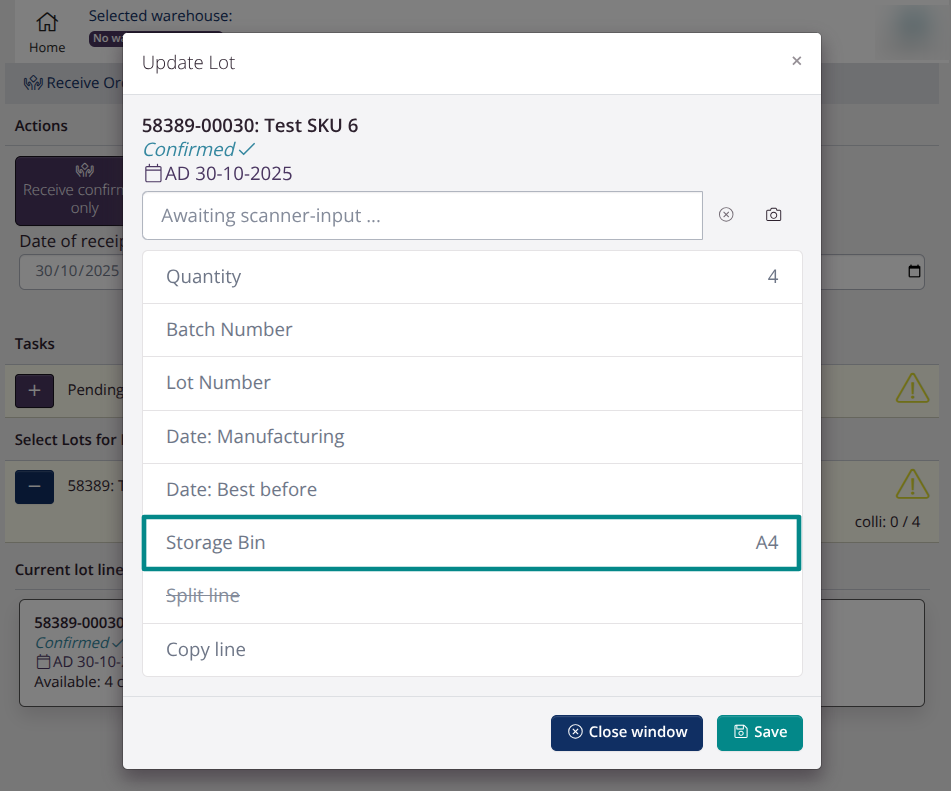Focus the Awaiting scanner-input field
The height and width of the screenshot is (791, 951).
422,216
